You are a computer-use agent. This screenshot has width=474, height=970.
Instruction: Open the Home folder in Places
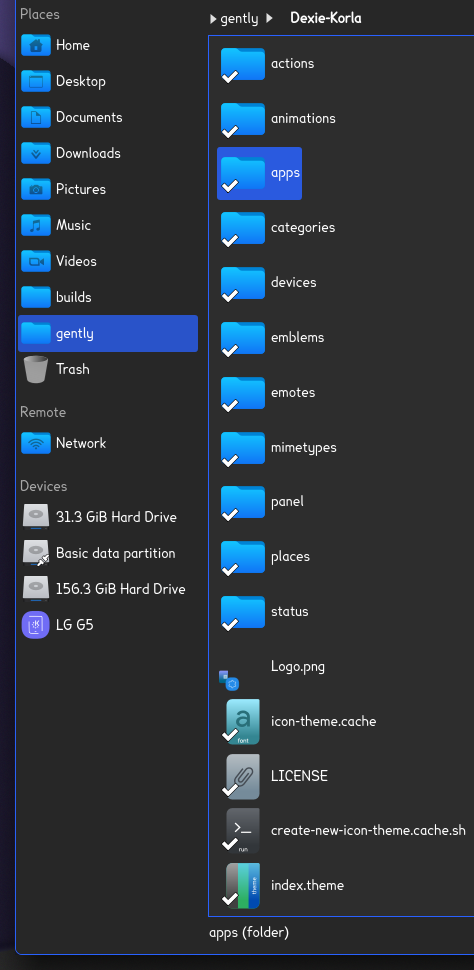coord(108,45)
